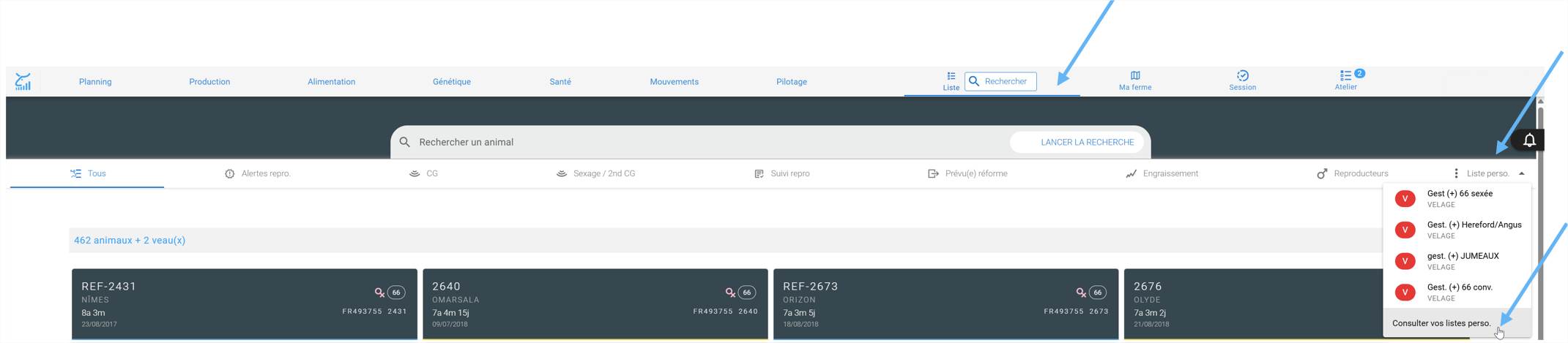Select the Prévu(e) réforme tab
This screenshot has width=1568, height=343.
point(967,173)
